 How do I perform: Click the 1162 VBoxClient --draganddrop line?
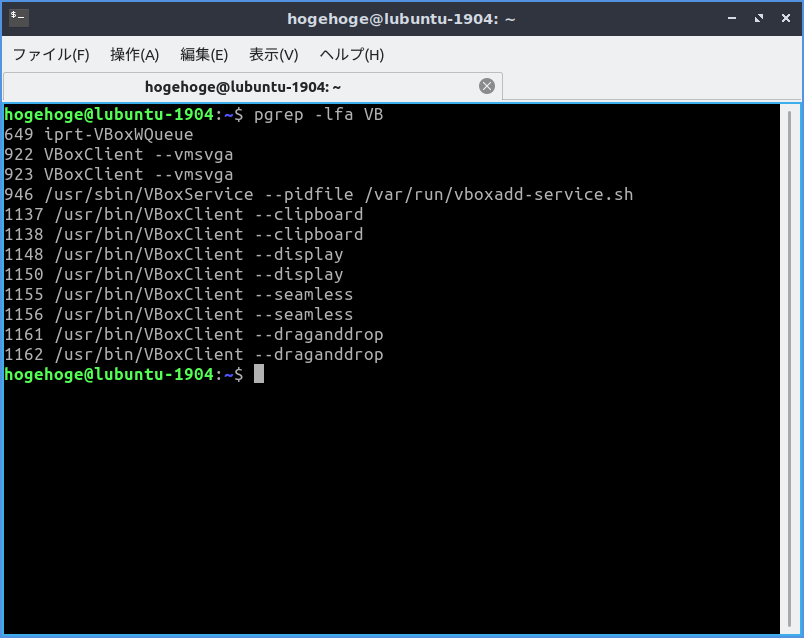pyautogui.click(x=194, y=354)
